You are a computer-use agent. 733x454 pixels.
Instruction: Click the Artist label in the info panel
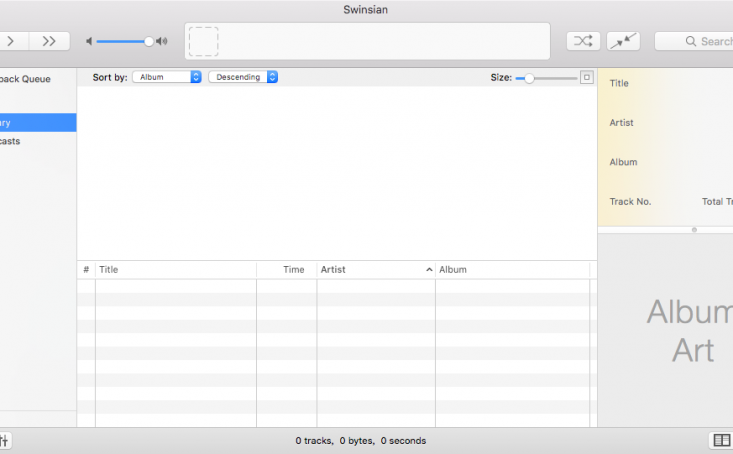pyautogui.click(x=621, y=123)
